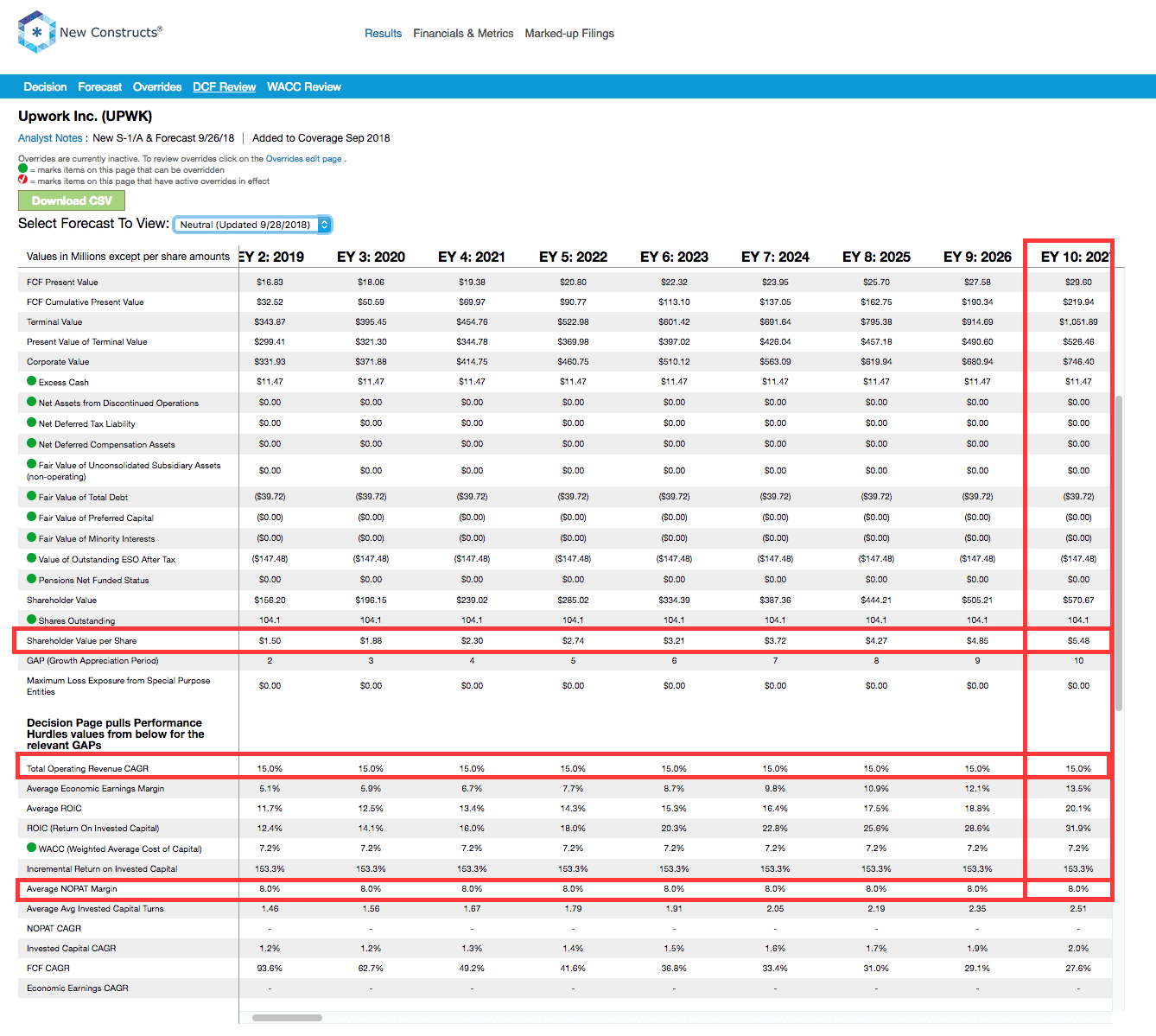This screenshot has width=1156, height=1036.
Task: Open the Analyst Notes link
Action: (50, 138)
